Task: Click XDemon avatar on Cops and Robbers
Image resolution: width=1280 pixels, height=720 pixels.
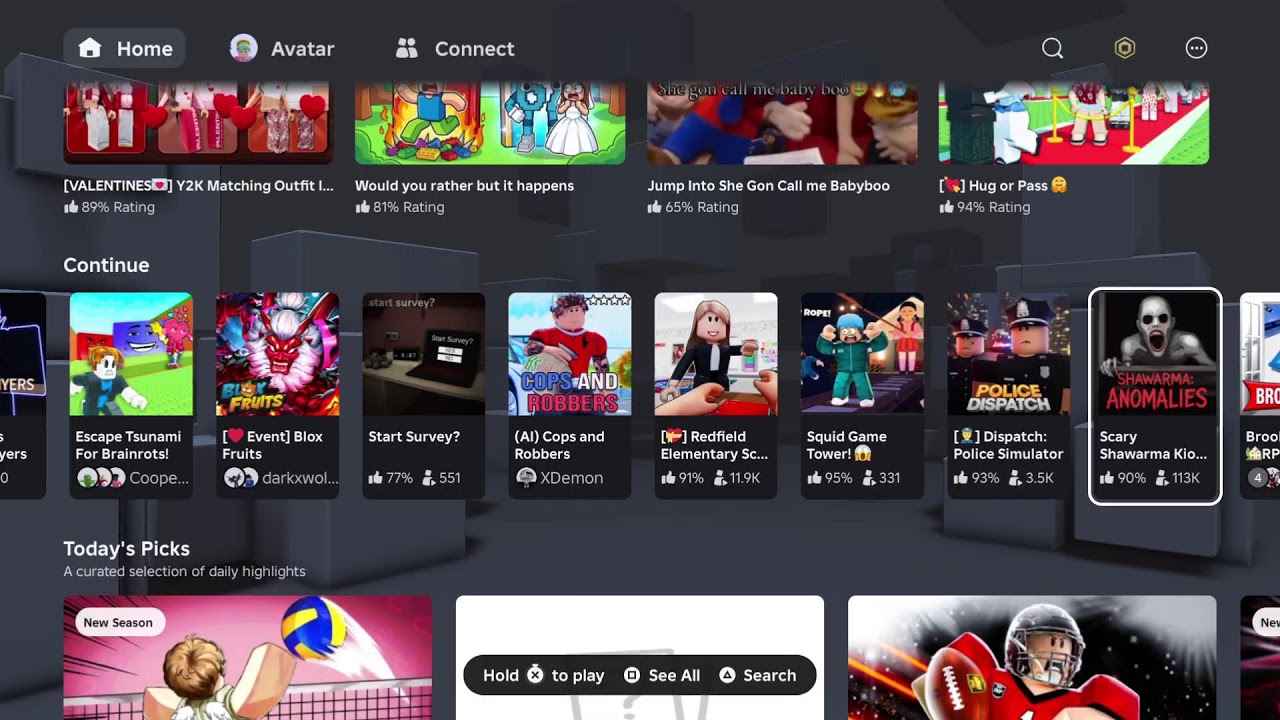Action: pyautogui.click(x=525, y=478)
